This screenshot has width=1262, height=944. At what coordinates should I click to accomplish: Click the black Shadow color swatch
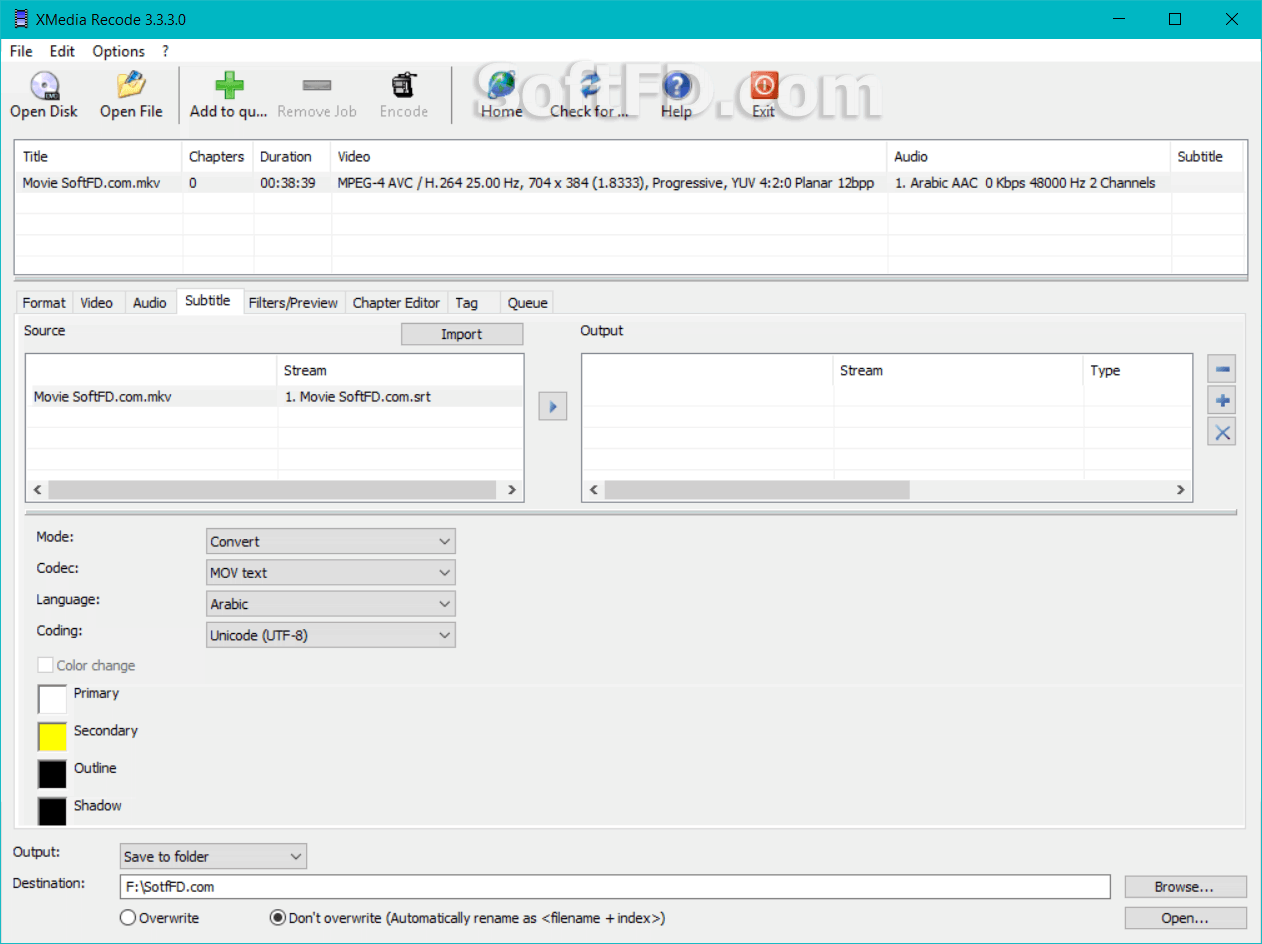[52, 811]
